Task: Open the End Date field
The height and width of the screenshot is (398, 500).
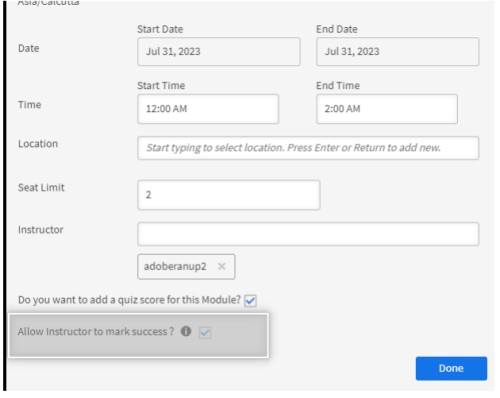Action: (x=398, y=52)
